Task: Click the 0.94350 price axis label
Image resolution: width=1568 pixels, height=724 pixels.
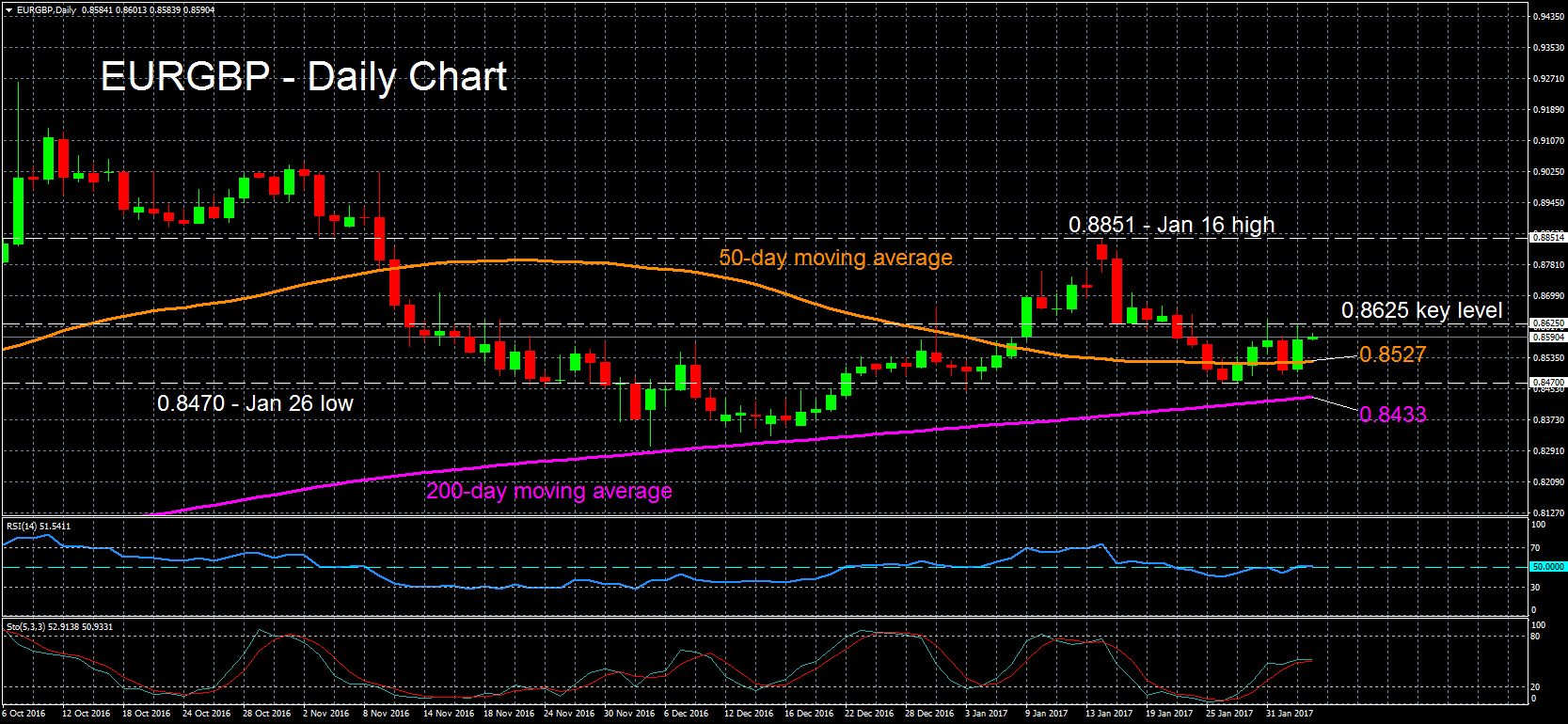Action: point(1548,17)
